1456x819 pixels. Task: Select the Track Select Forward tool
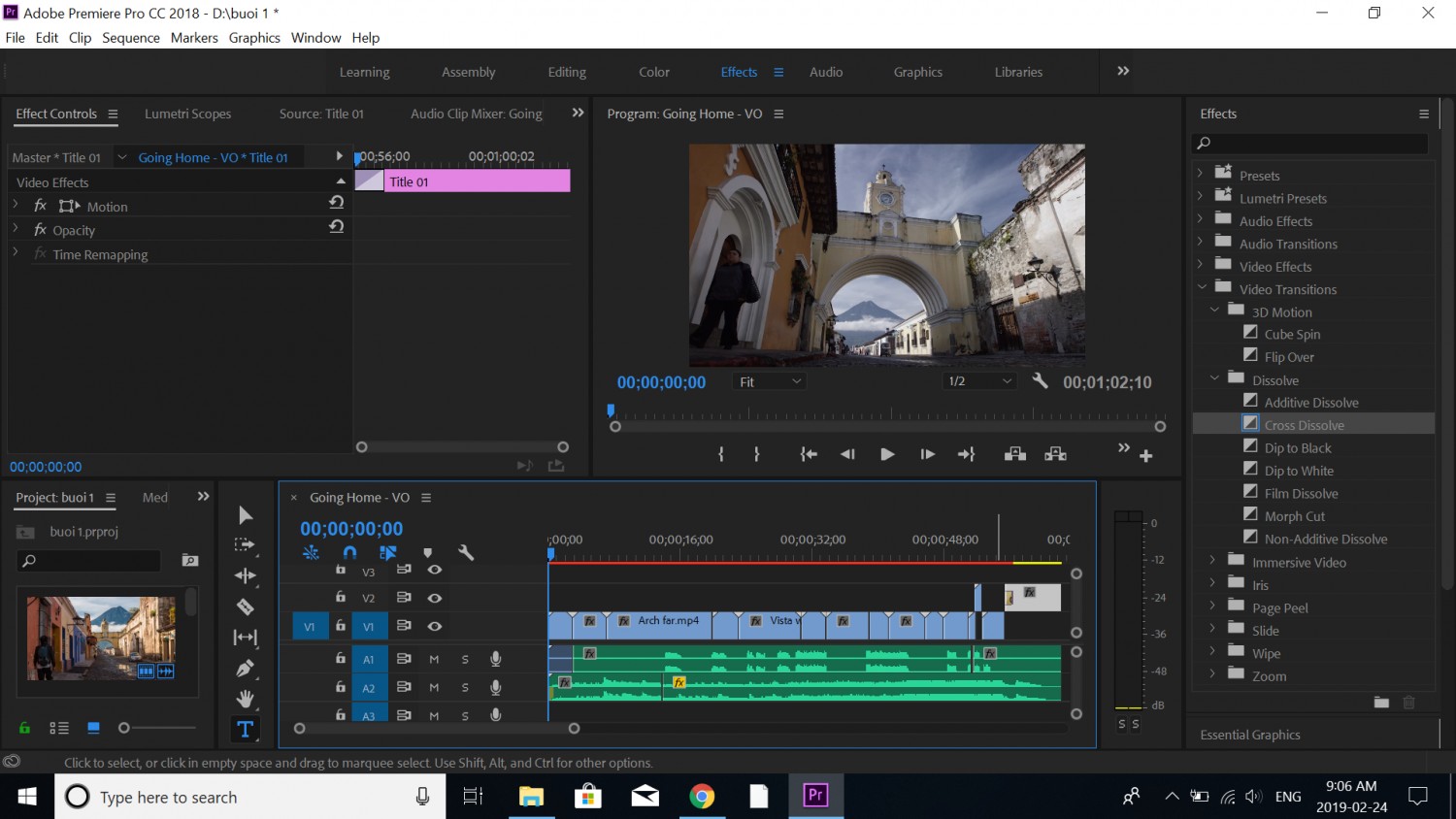pos(246,545)
